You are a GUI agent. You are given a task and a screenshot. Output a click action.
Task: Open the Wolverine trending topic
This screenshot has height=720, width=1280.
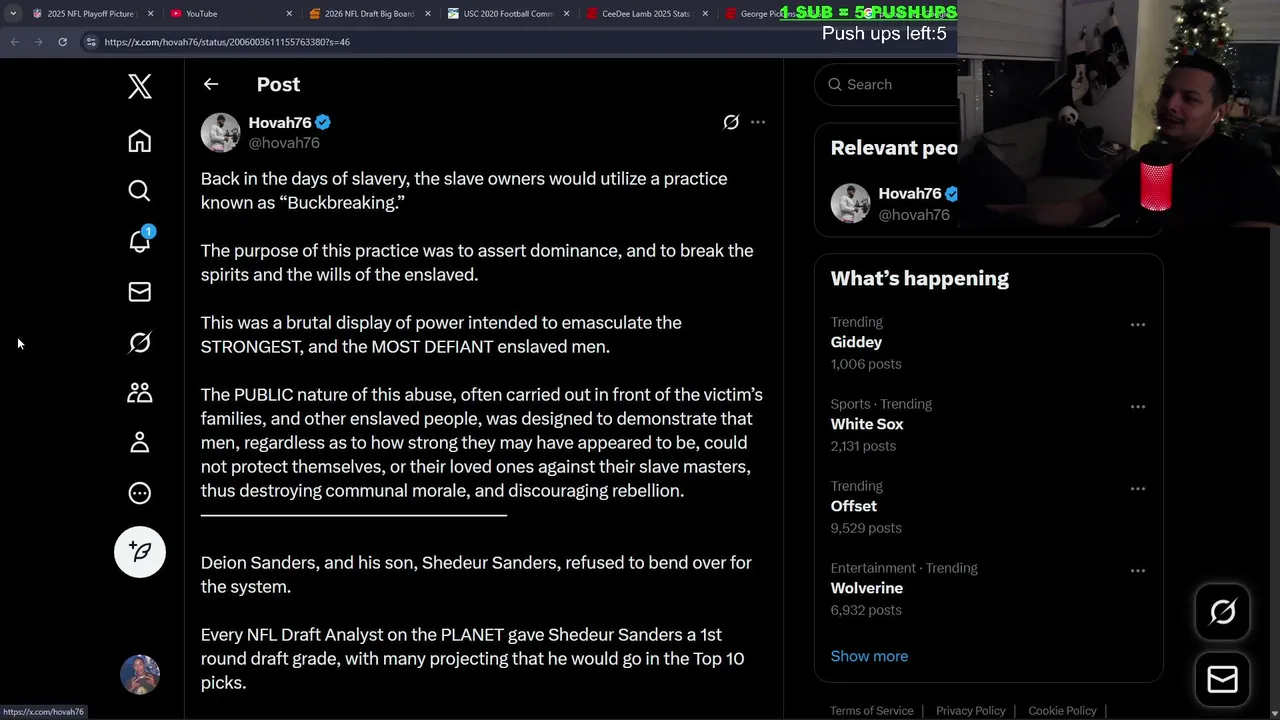point(867,588)
